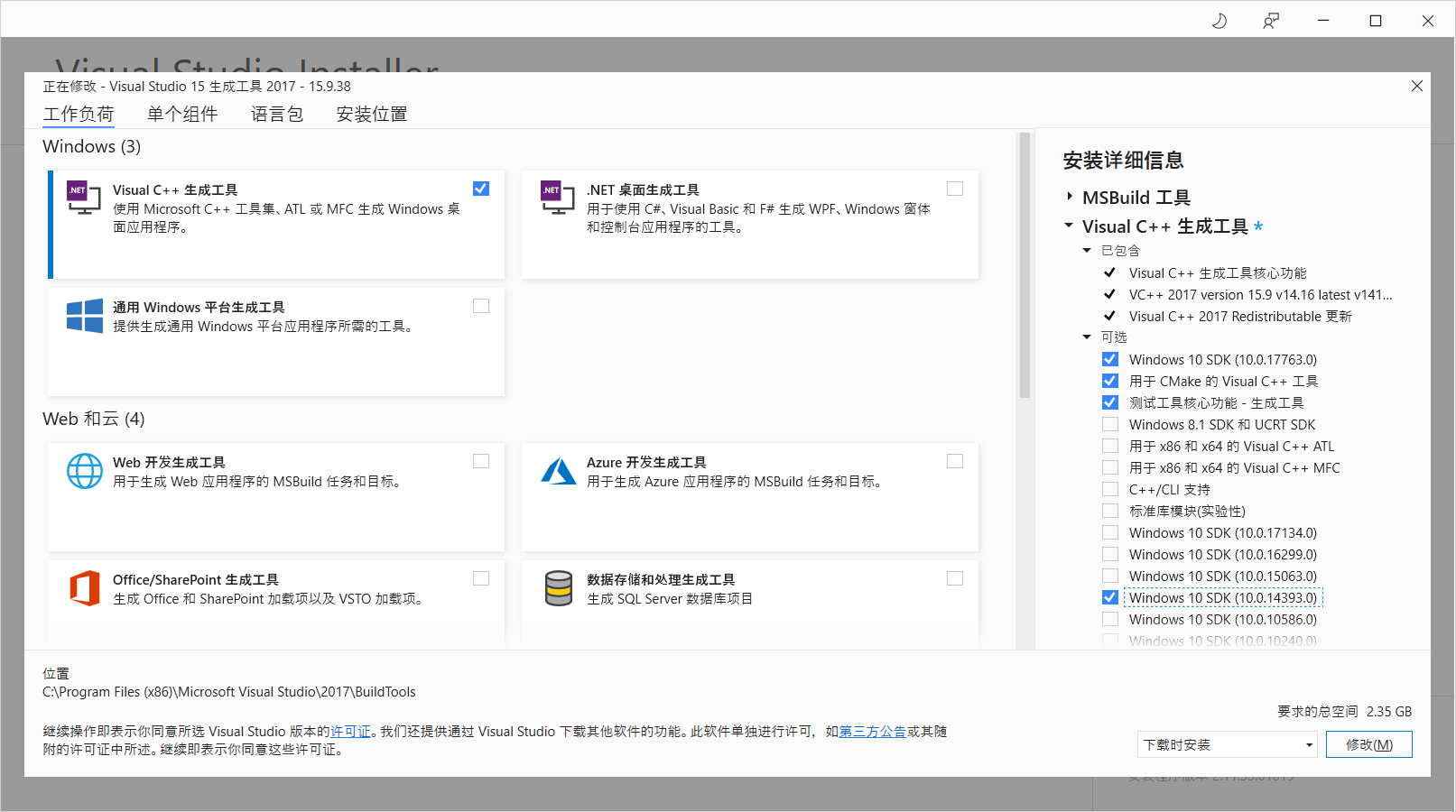This screenshot has width=1456, height=812.
Task: Click the data storage database icon
Action: 559,588
